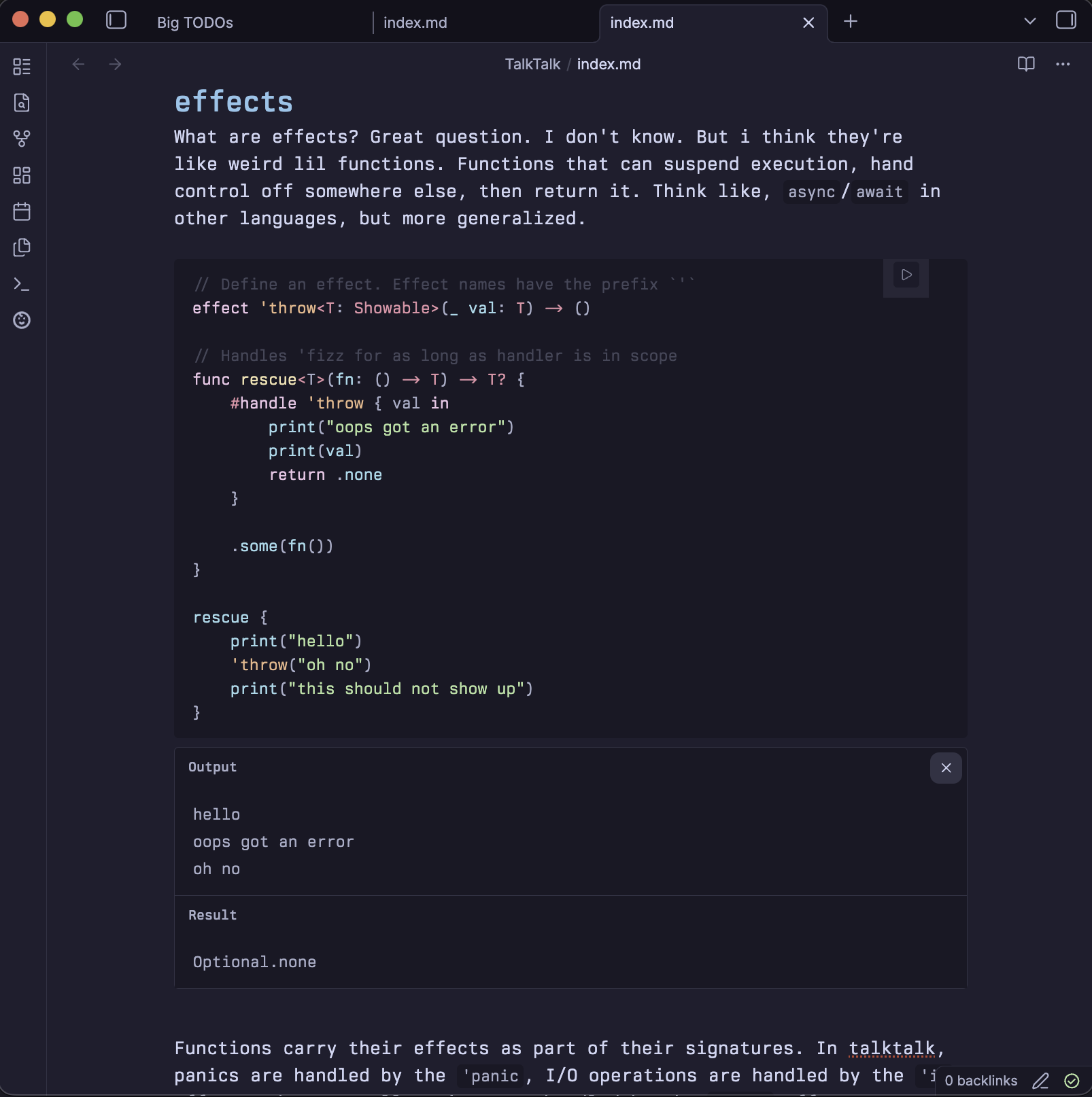
Task: Open graph view icon in ribbon
Action: click(x=22, y=139)
